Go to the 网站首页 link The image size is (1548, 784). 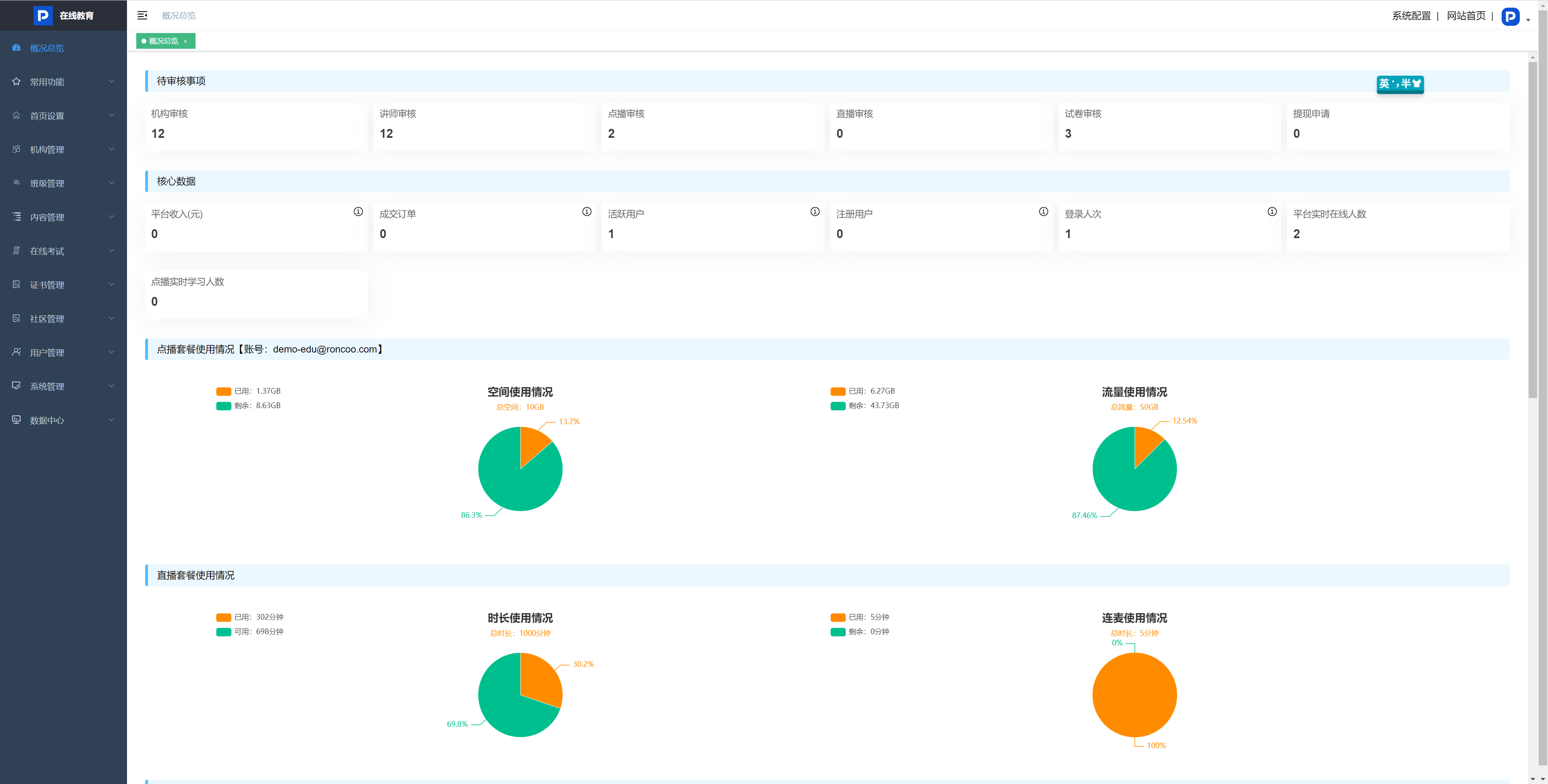(x=1466, y=16)
